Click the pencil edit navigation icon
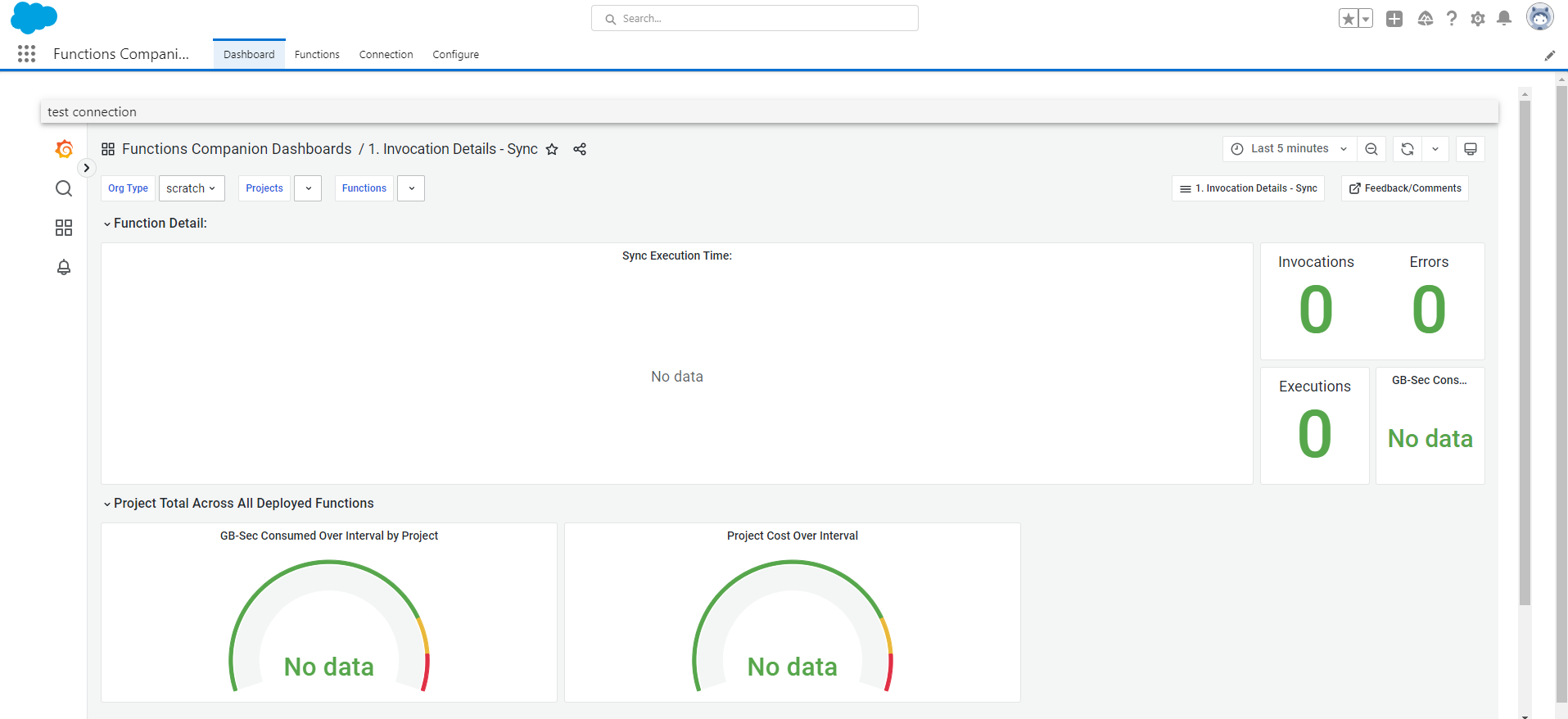The height and width of the screenshot is (719, 1568). tap(1550, 55)
